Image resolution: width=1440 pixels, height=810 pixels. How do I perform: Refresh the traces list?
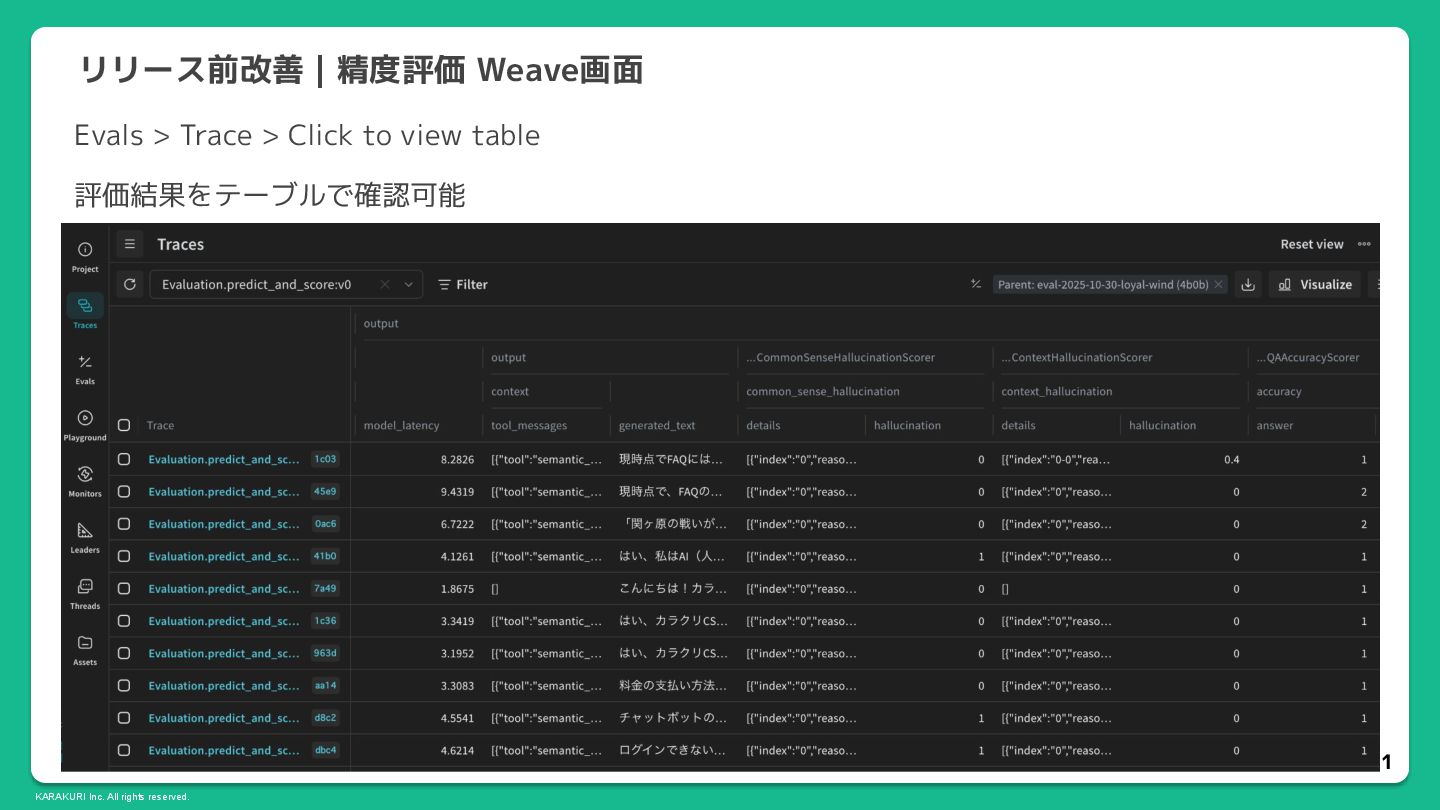click(x=129, y=284)
